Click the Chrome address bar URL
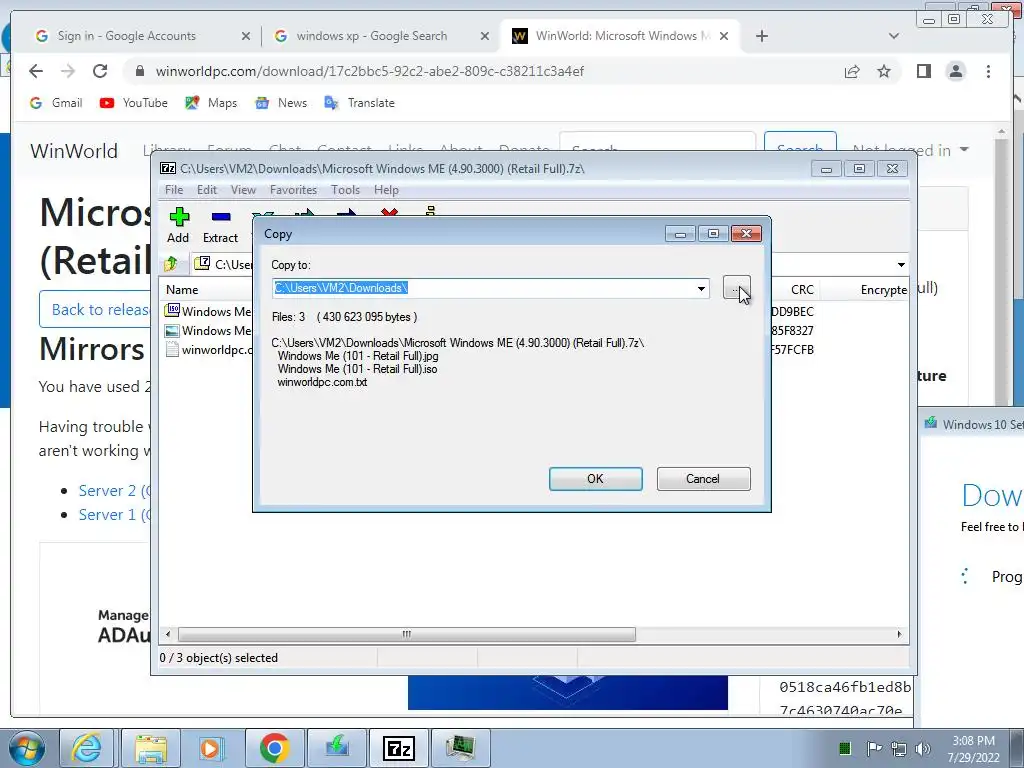 (x=370, y=71)
